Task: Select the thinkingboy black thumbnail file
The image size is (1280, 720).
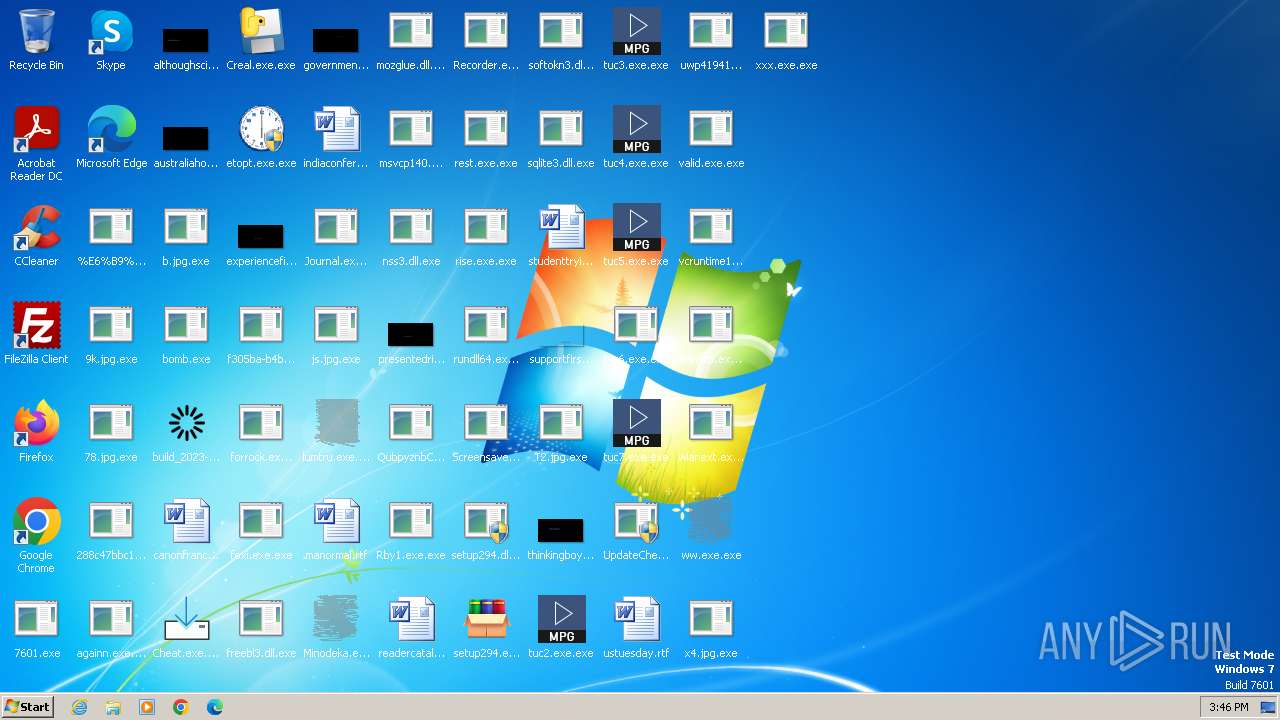Action: [560, 530]
